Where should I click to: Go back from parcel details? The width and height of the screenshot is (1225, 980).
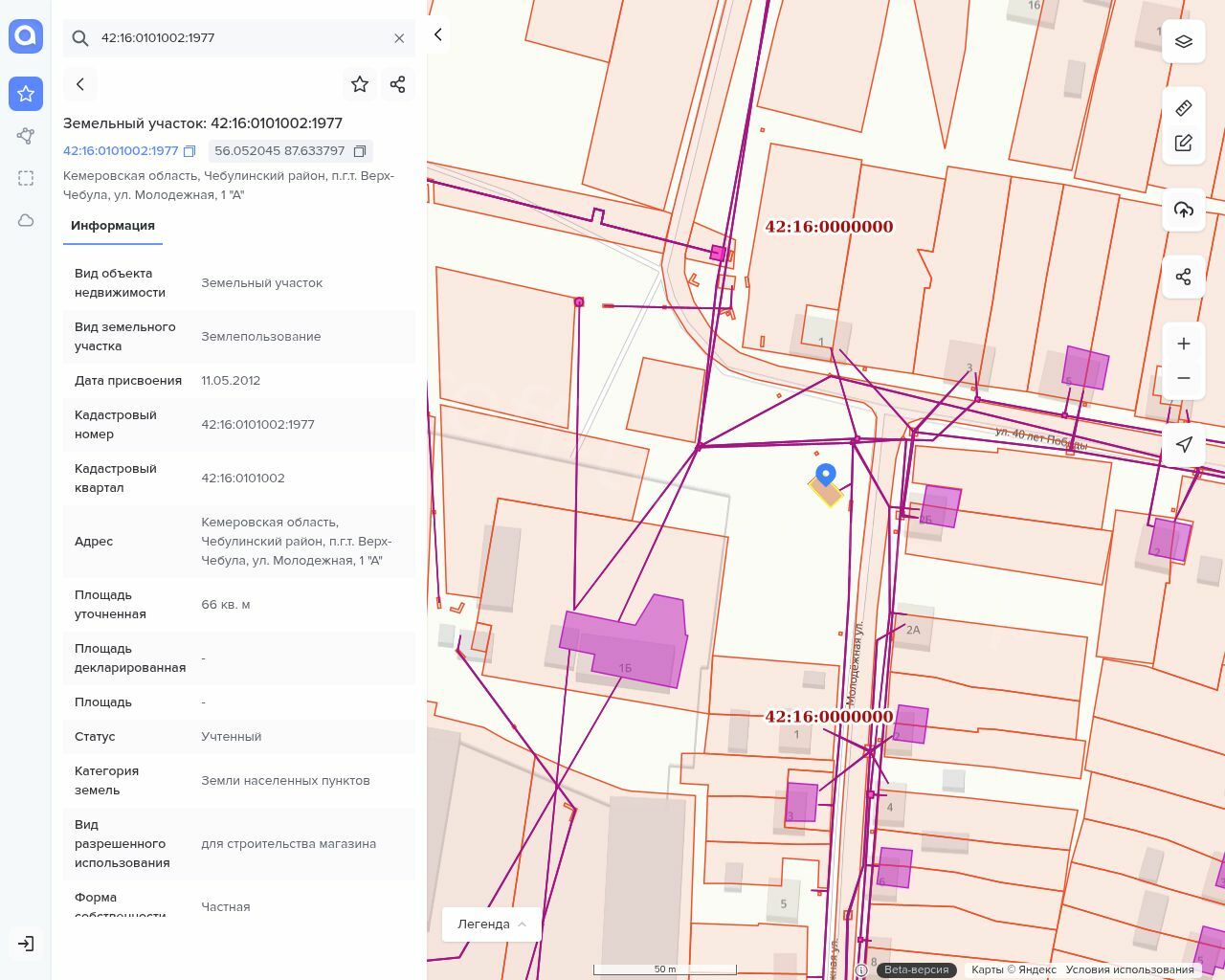[80, 84]
